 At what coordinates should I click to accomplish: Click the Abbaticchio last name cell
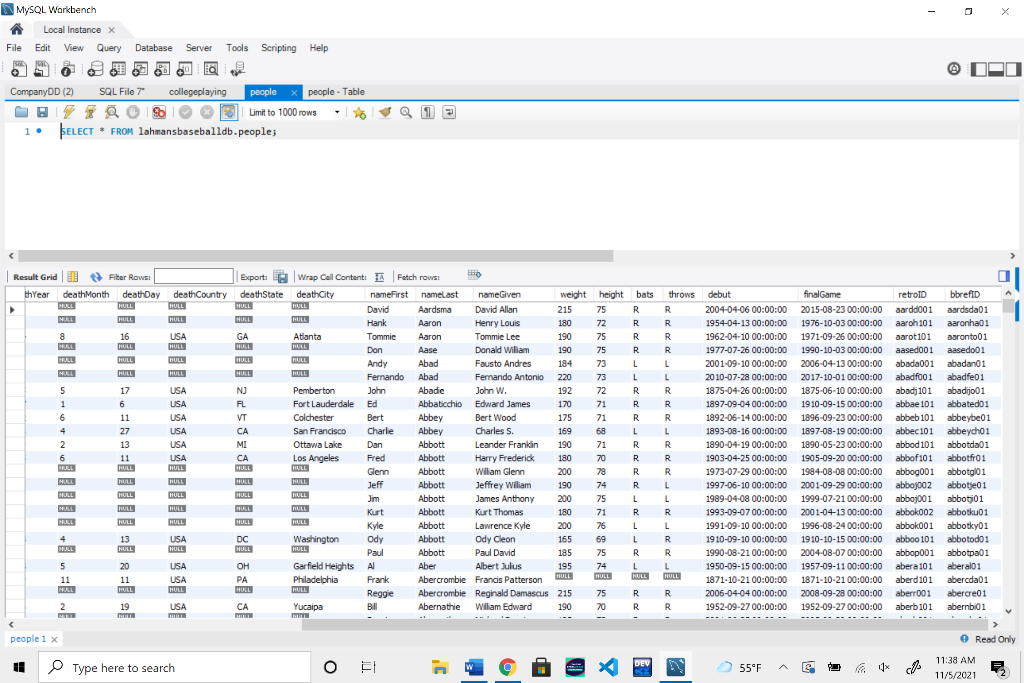coord(440,404)
